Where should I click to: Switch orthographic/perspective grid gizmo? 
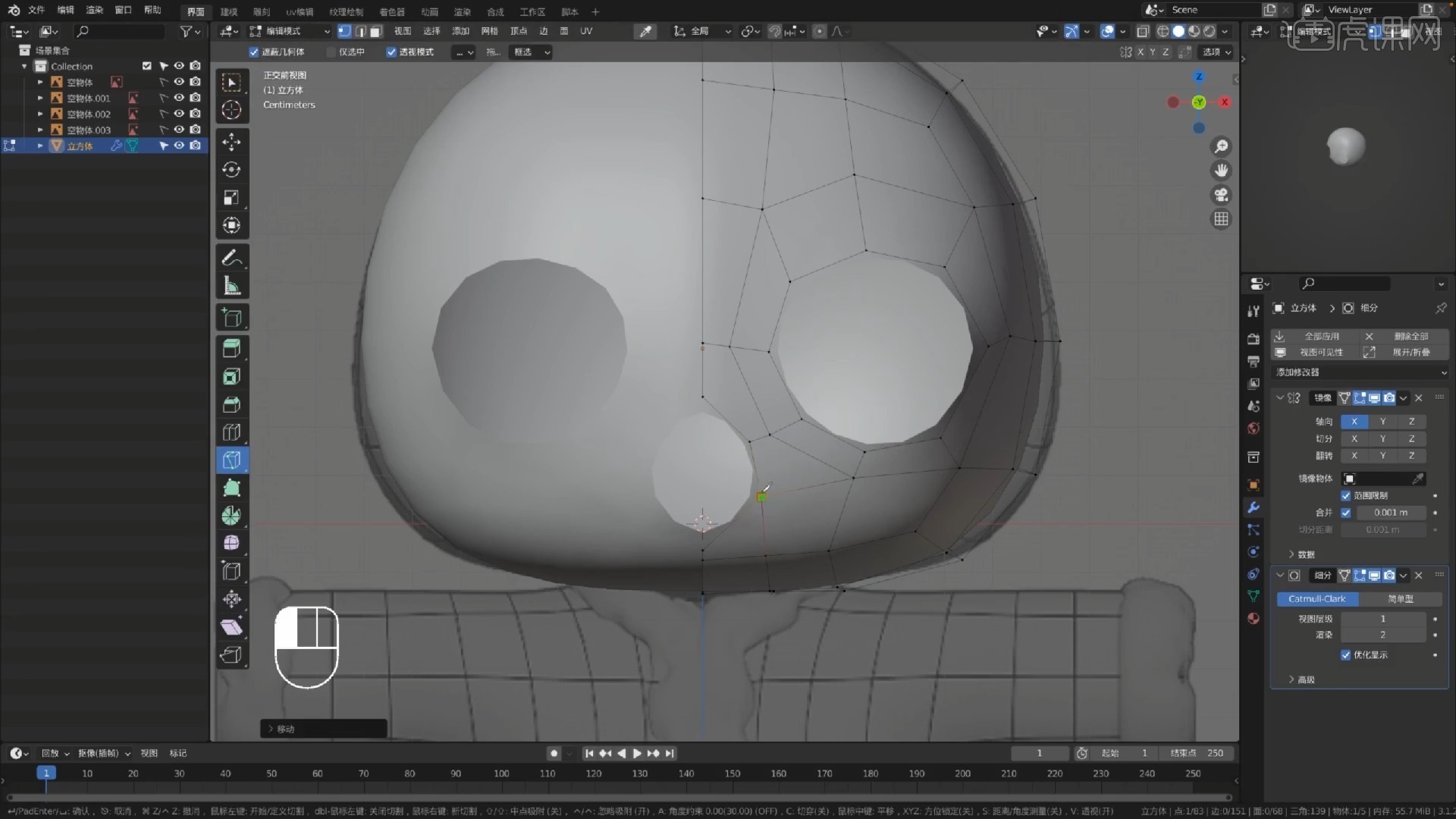tap(1221, 219)
